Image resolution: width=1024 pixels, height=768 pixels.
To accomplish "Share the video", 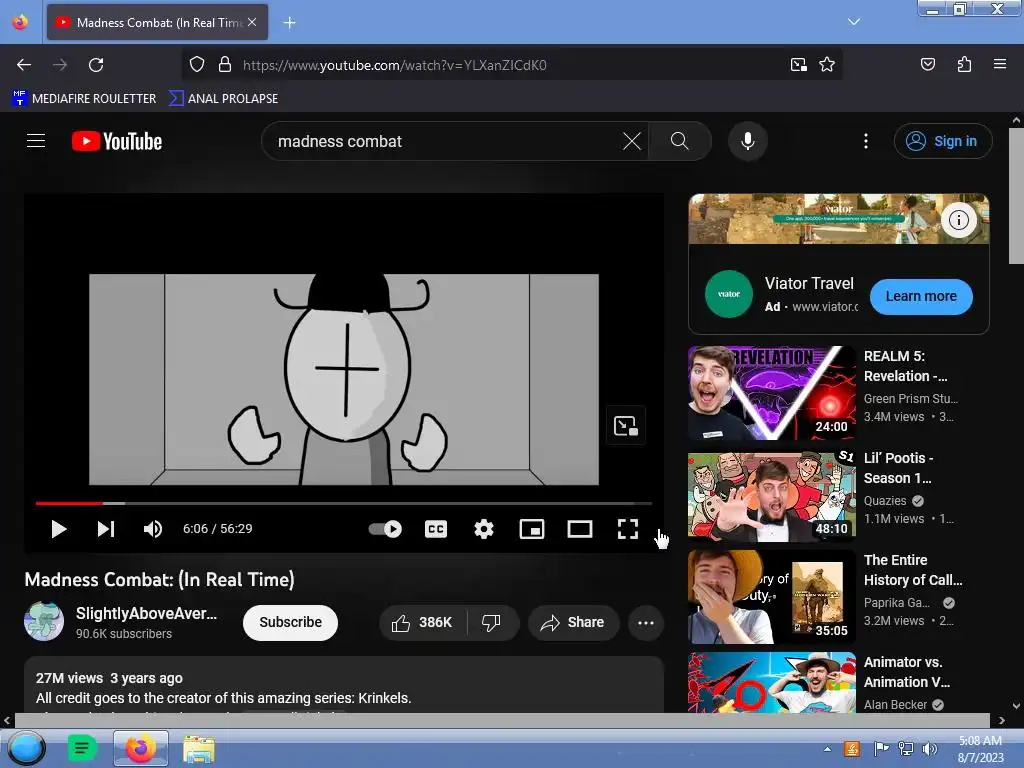I will [572, 622].
